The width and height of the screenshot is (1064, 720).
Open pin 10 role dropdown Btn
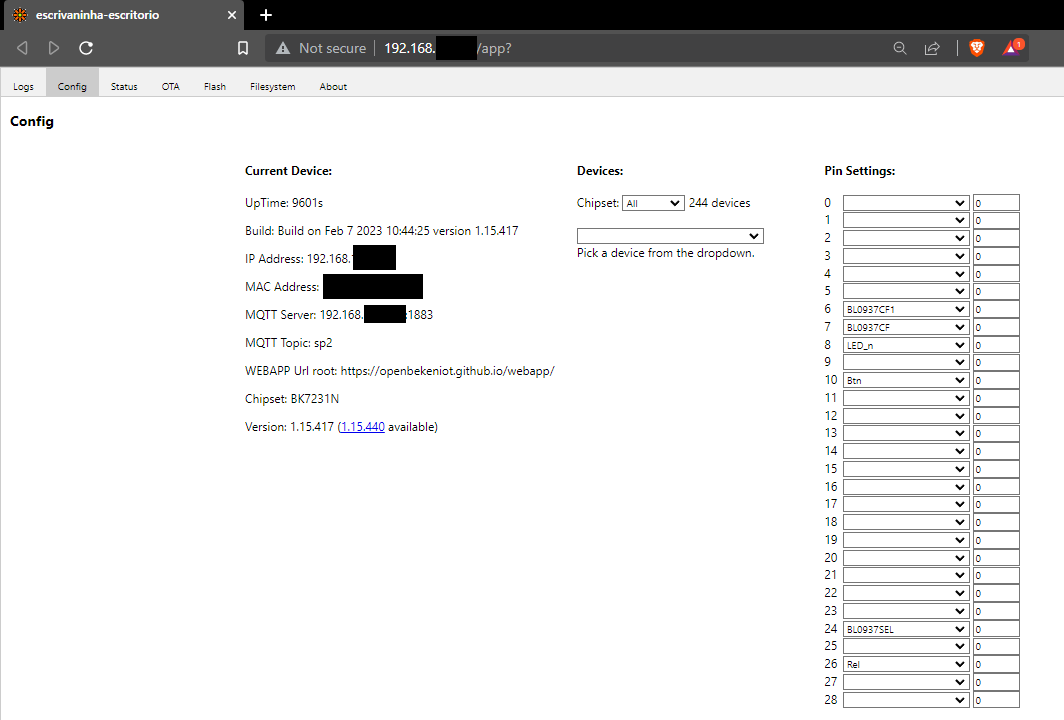click(x=906, y=380)
